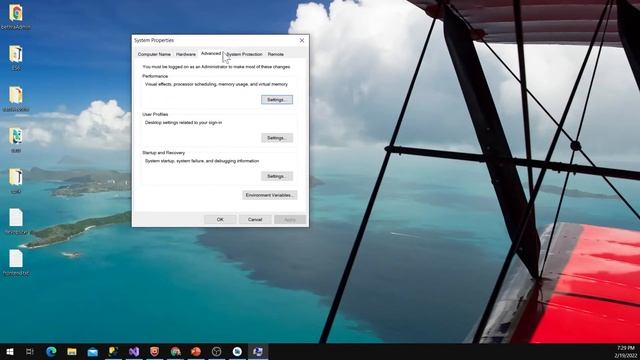This screenshot has height=360, width=640.
Task: Open the orange shield app on taskbar
Action: pyautogui.click(x=154, y=351)
